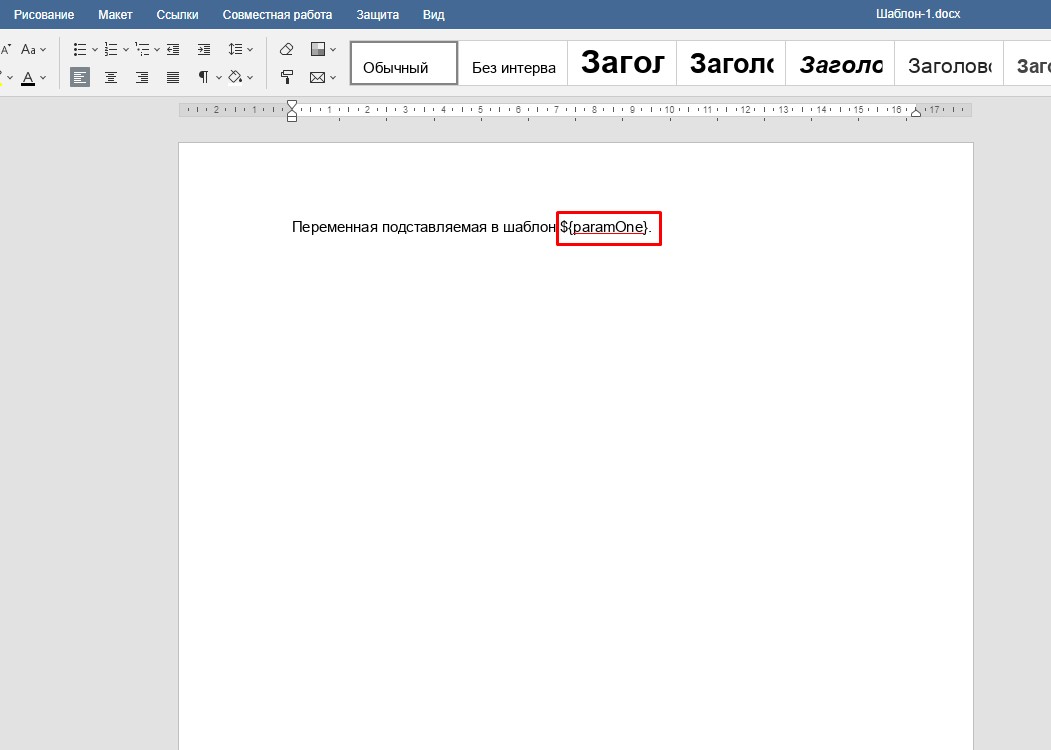
Task: Click the paragraph shading paint bucket
Action: click(235, 77)
